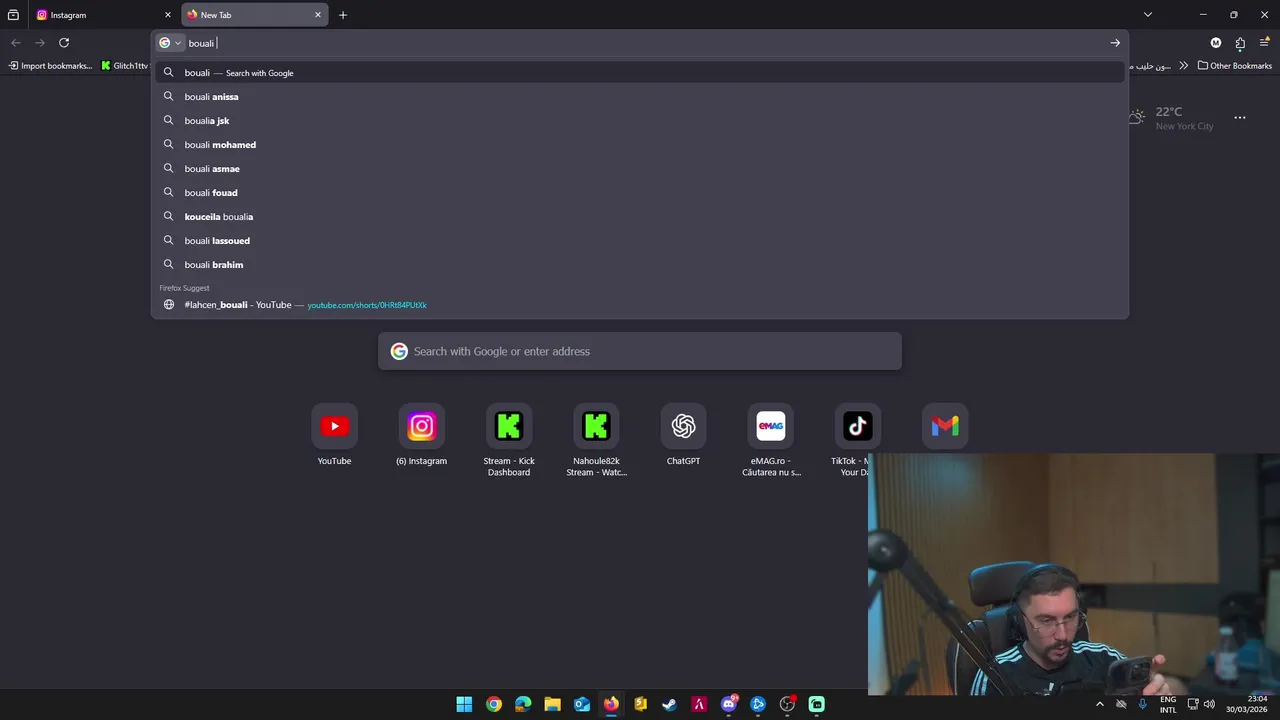Select suggestion 'bouali mohamed'

640,145
